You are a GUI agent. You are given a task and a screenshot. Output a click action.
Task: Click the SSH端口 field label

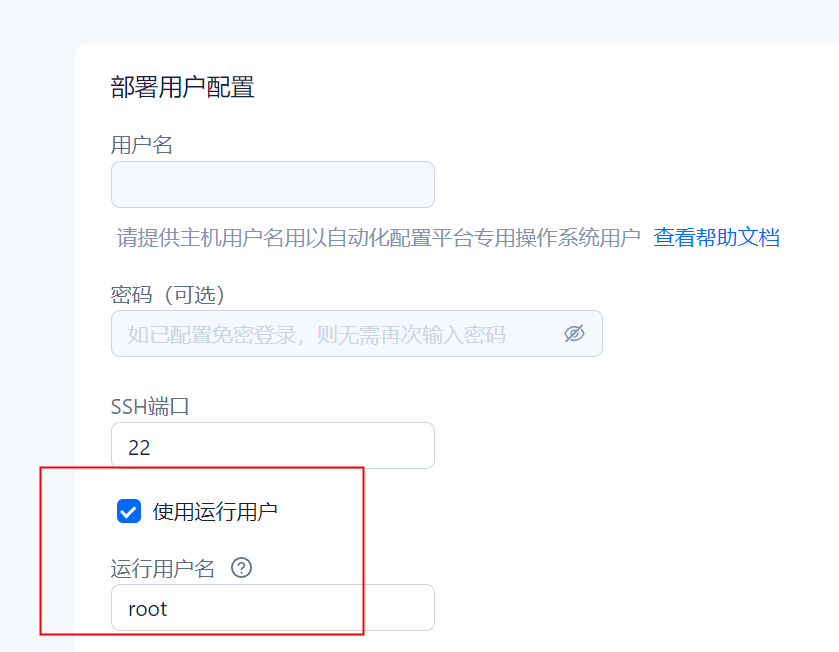pyautogui.click(x=150, y=406)
